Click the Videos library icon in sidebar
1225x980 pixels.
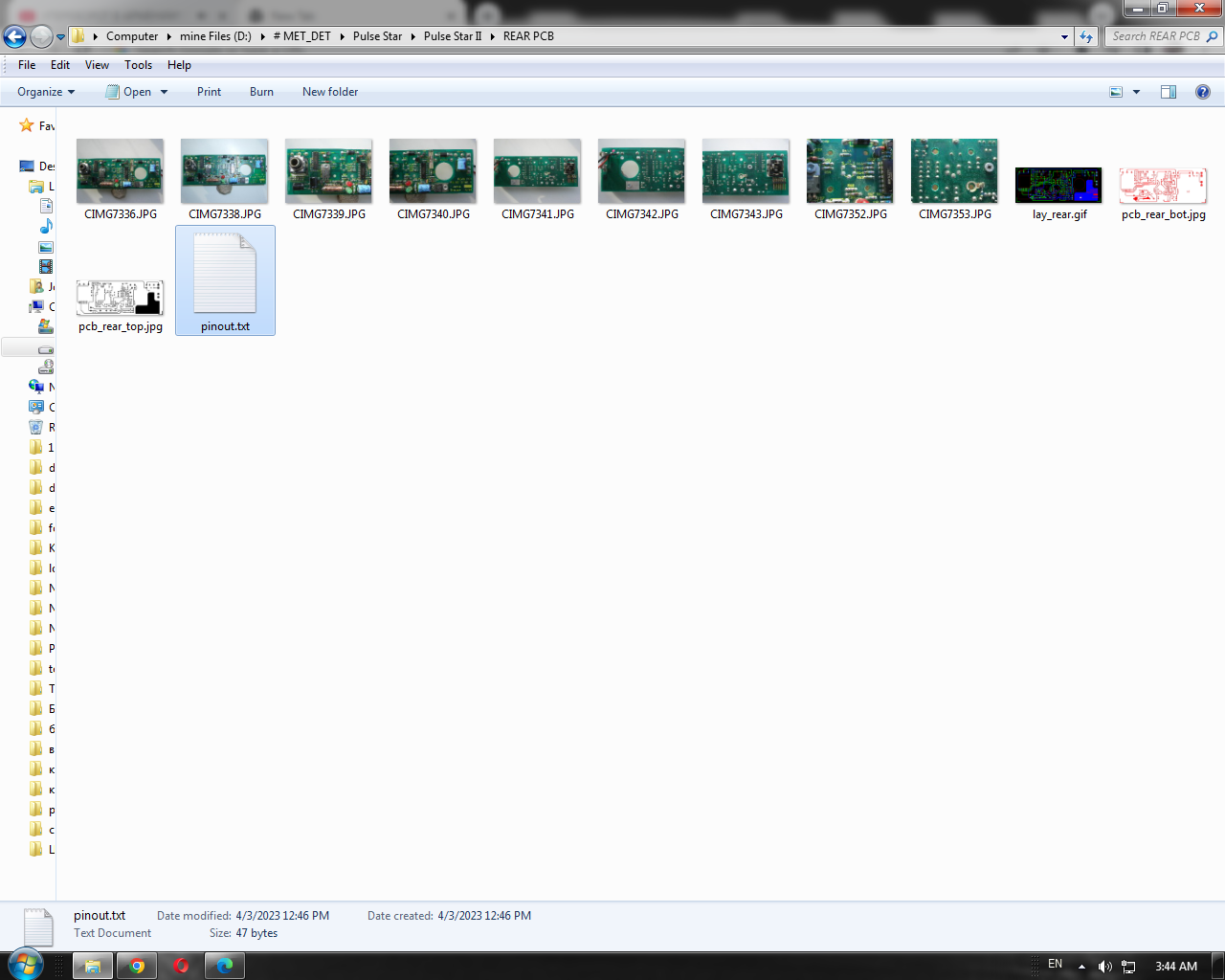[x=45, y=266]
